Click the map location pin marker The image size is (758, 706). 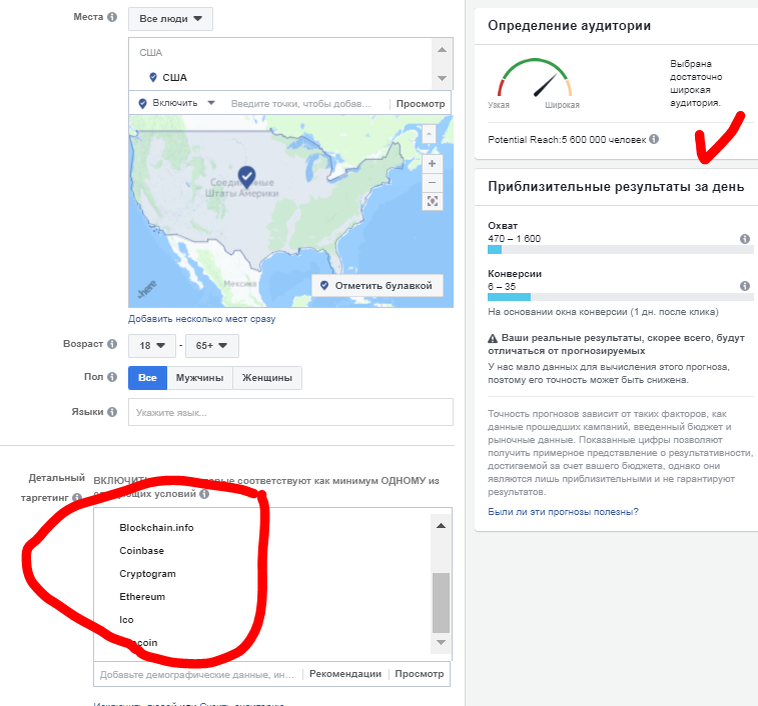coord(247,177)
